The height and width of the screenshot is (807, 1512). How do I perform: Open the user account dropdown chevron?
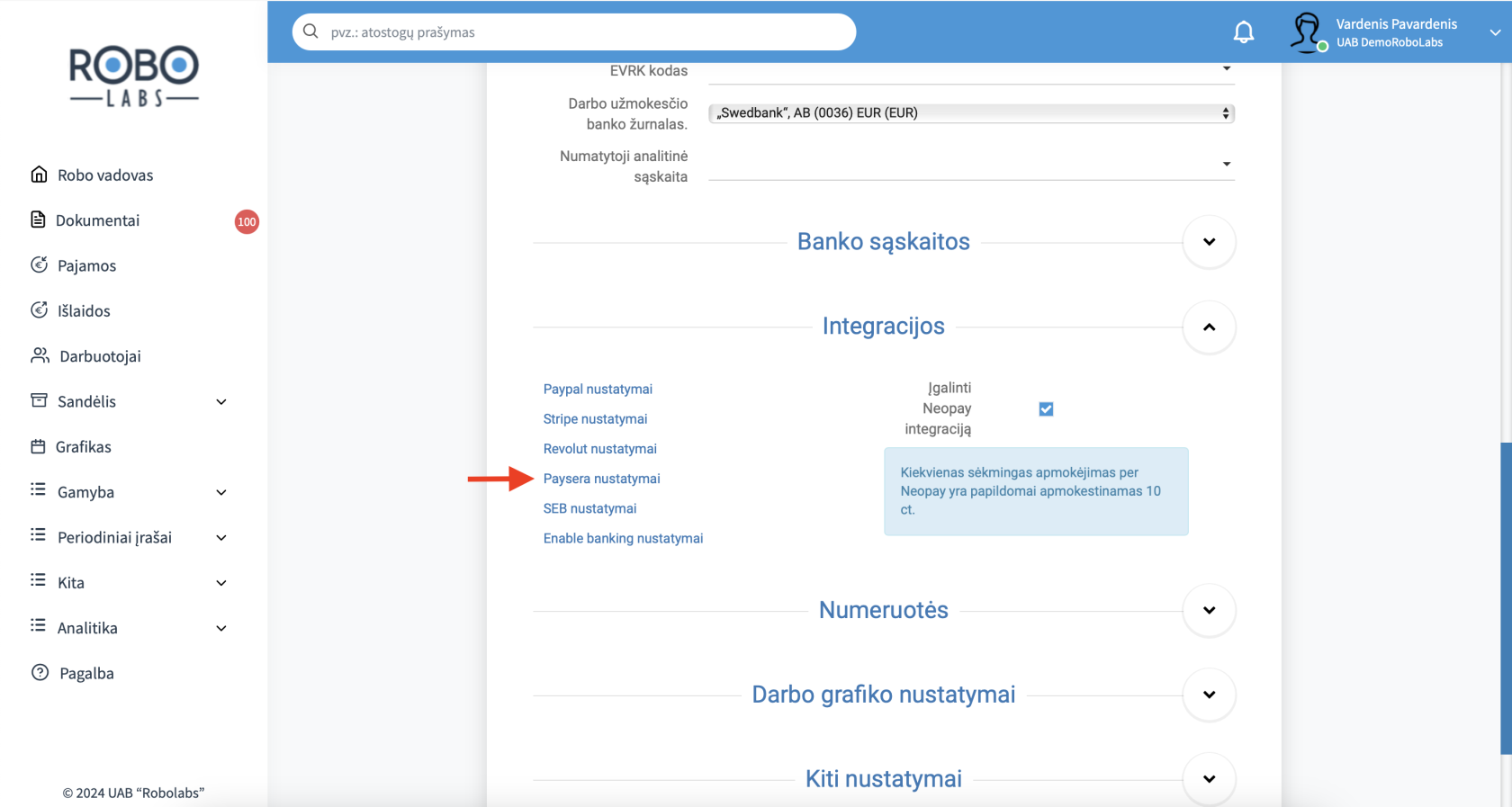1495,32
